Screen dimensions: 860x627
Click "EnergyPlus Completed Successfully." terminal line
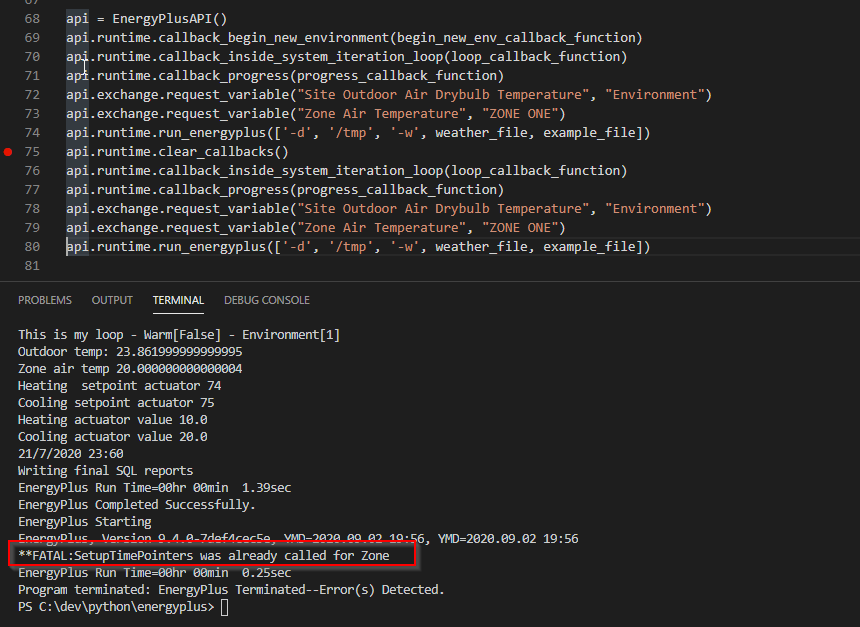[x=137, y=505]
